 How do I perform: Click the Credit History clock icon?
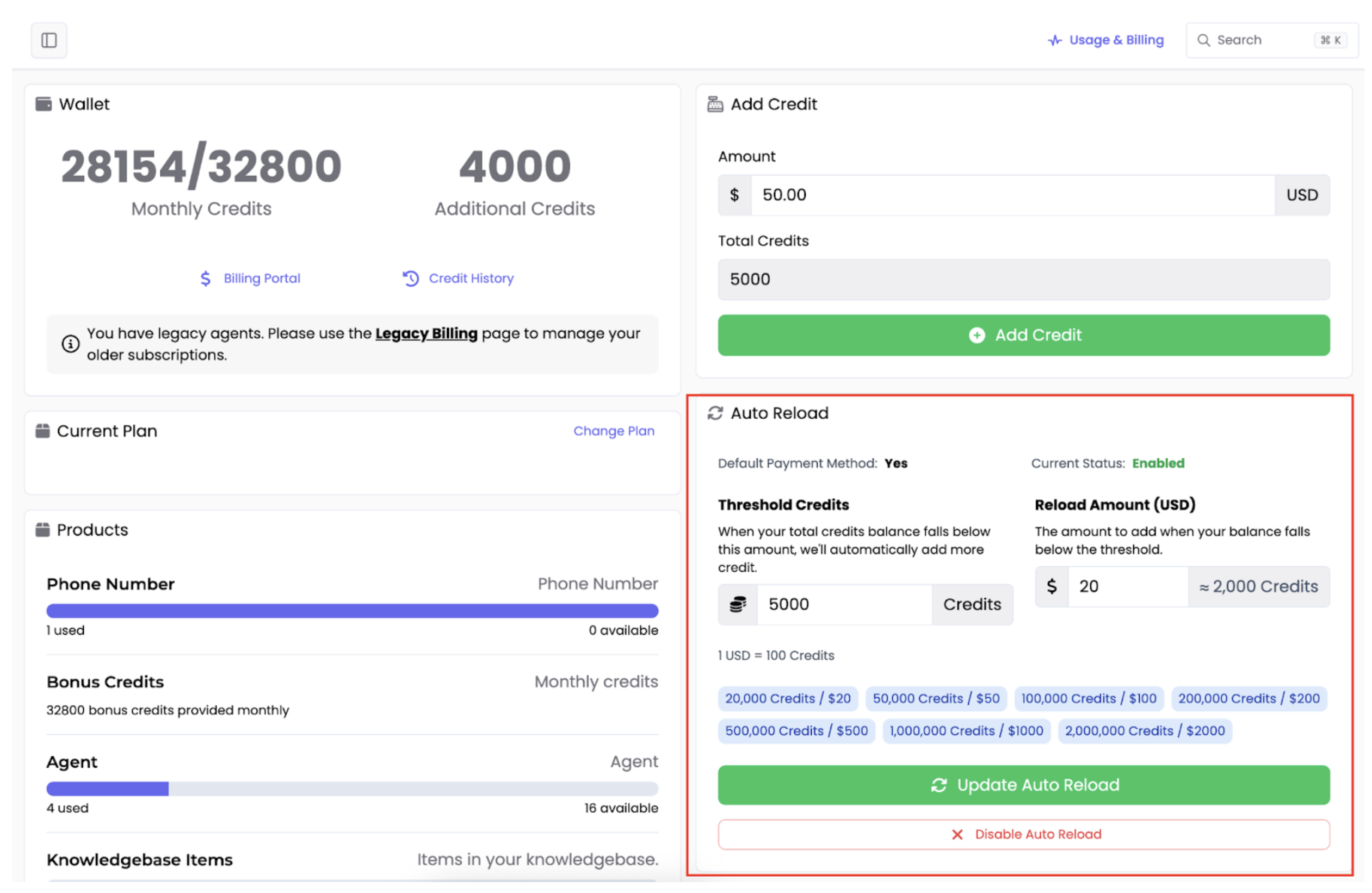(x=410, y=278)
